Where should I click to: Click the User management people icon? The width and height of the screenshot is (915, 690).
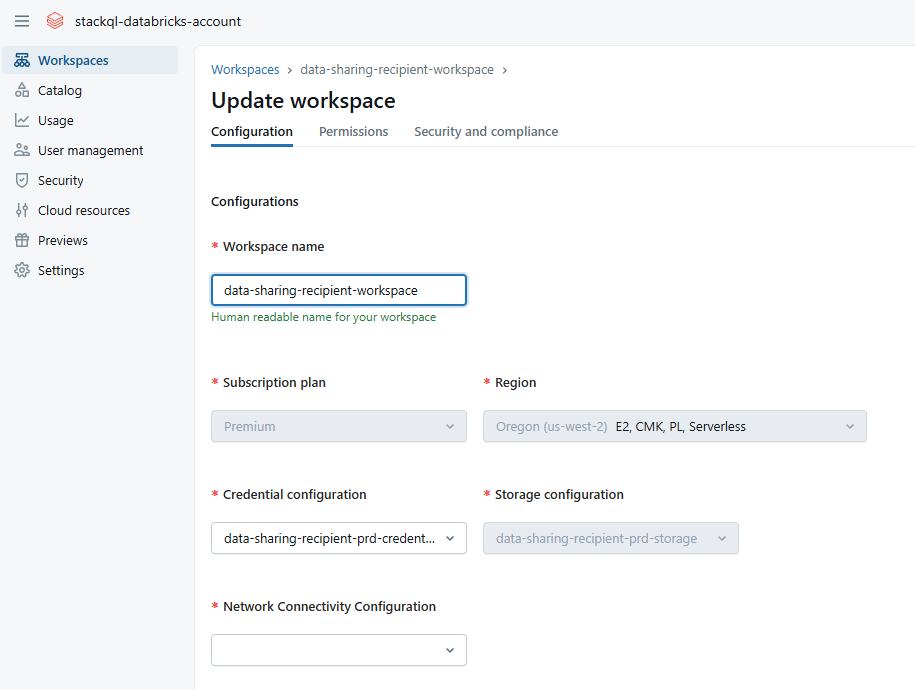[21, 151]
